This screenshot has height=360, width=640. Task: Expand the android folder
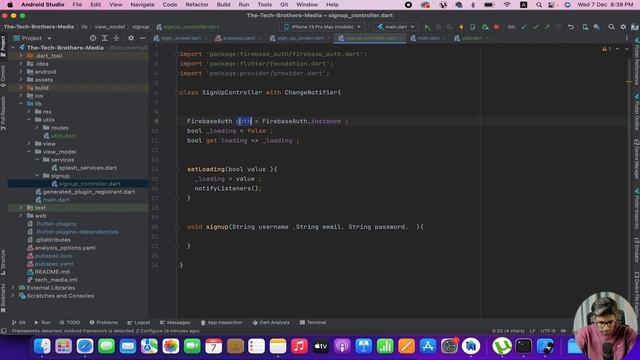click(x=21, y=72)
